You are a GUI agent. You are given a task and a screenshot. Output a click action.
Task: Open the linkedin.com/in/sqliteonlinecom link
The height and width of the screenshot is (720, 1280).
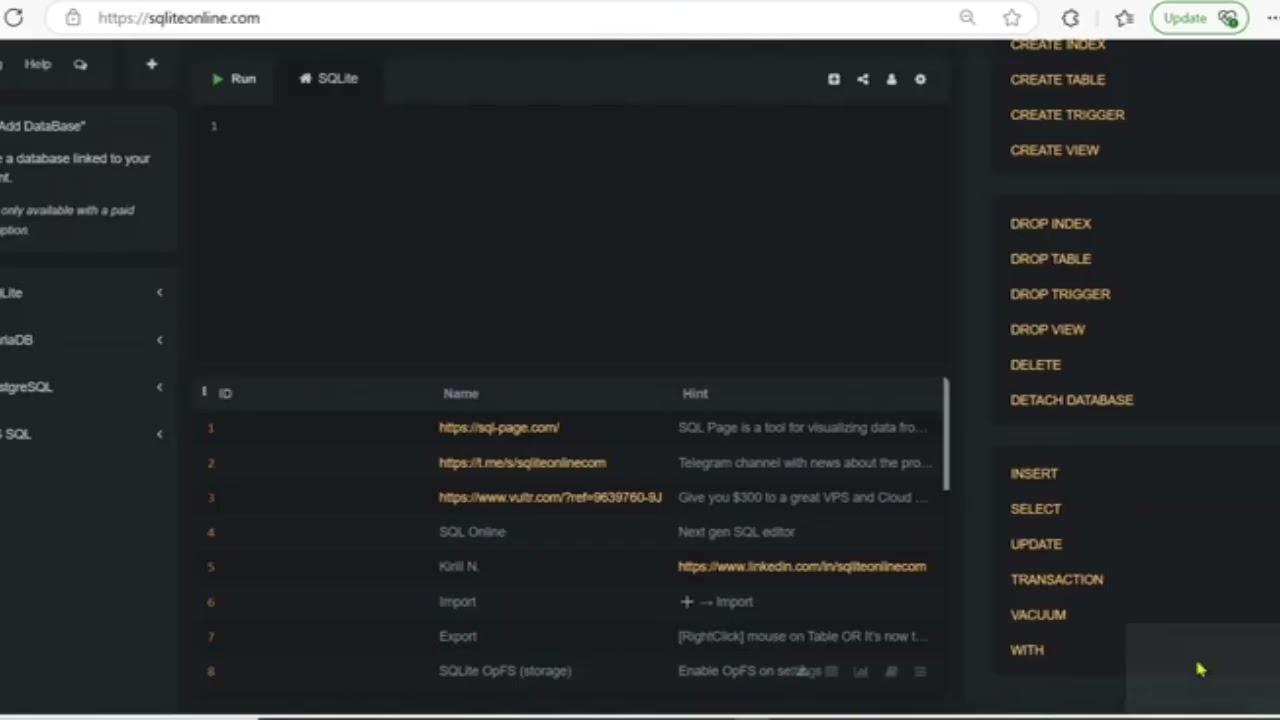pyautogui.click(x=802, y=566)
